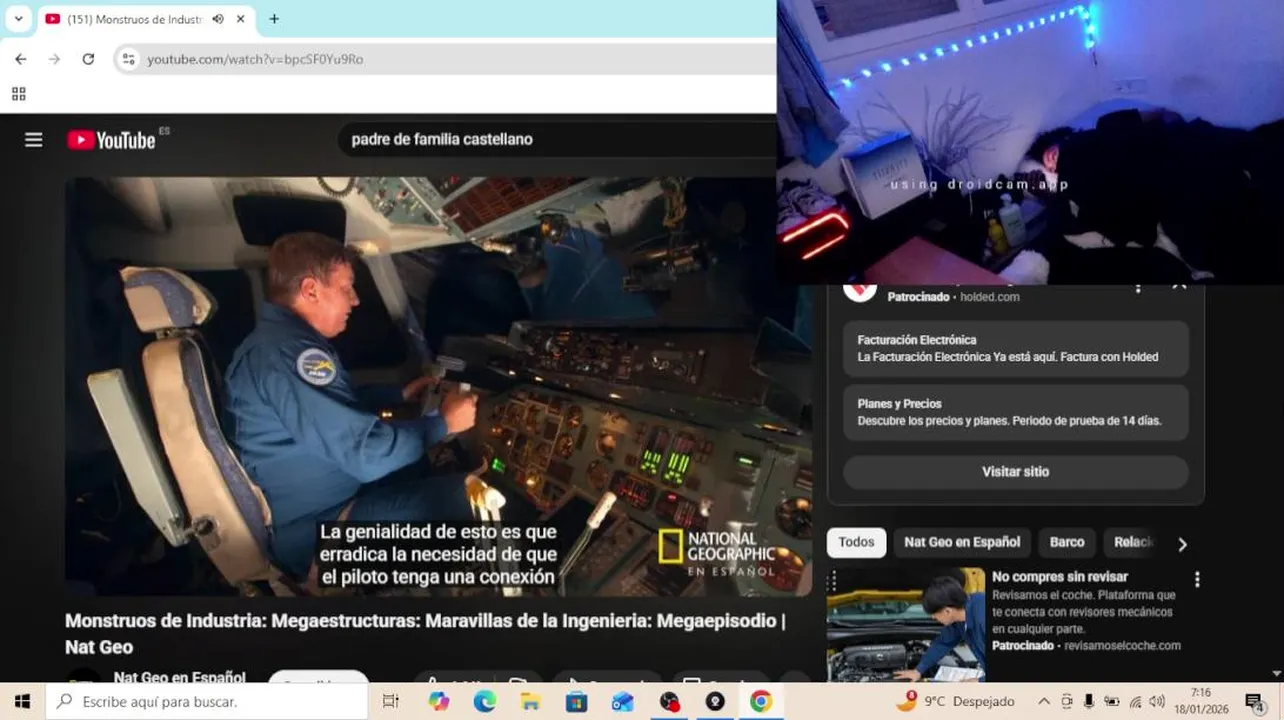Reload the YouTube page

[x=88, y=59]
